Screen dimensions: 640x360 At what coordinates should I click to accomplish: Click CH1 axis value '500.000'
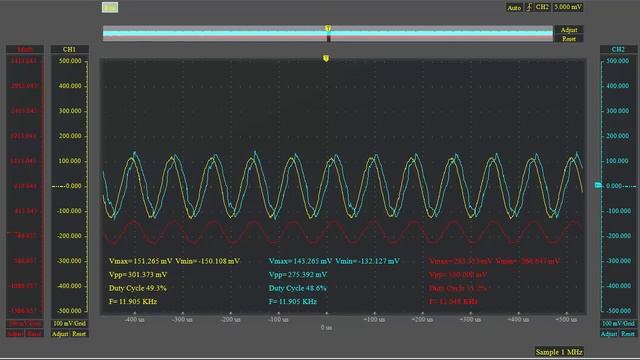click(70, 61)
